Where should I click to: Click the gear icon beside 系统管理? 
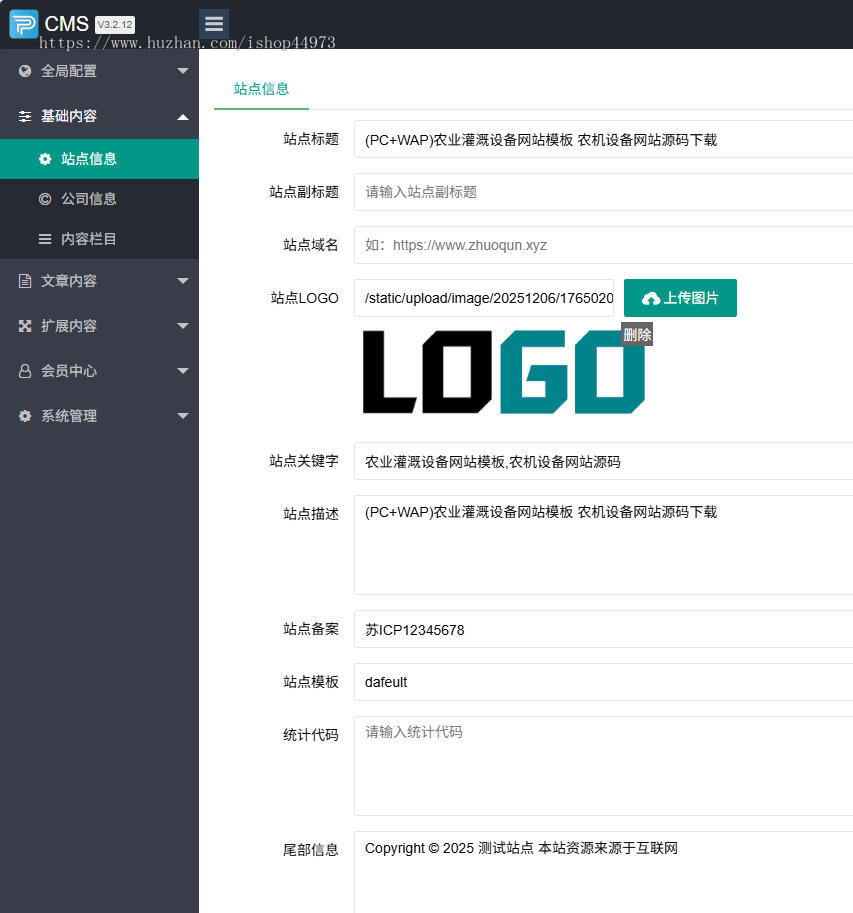point(24,415)
